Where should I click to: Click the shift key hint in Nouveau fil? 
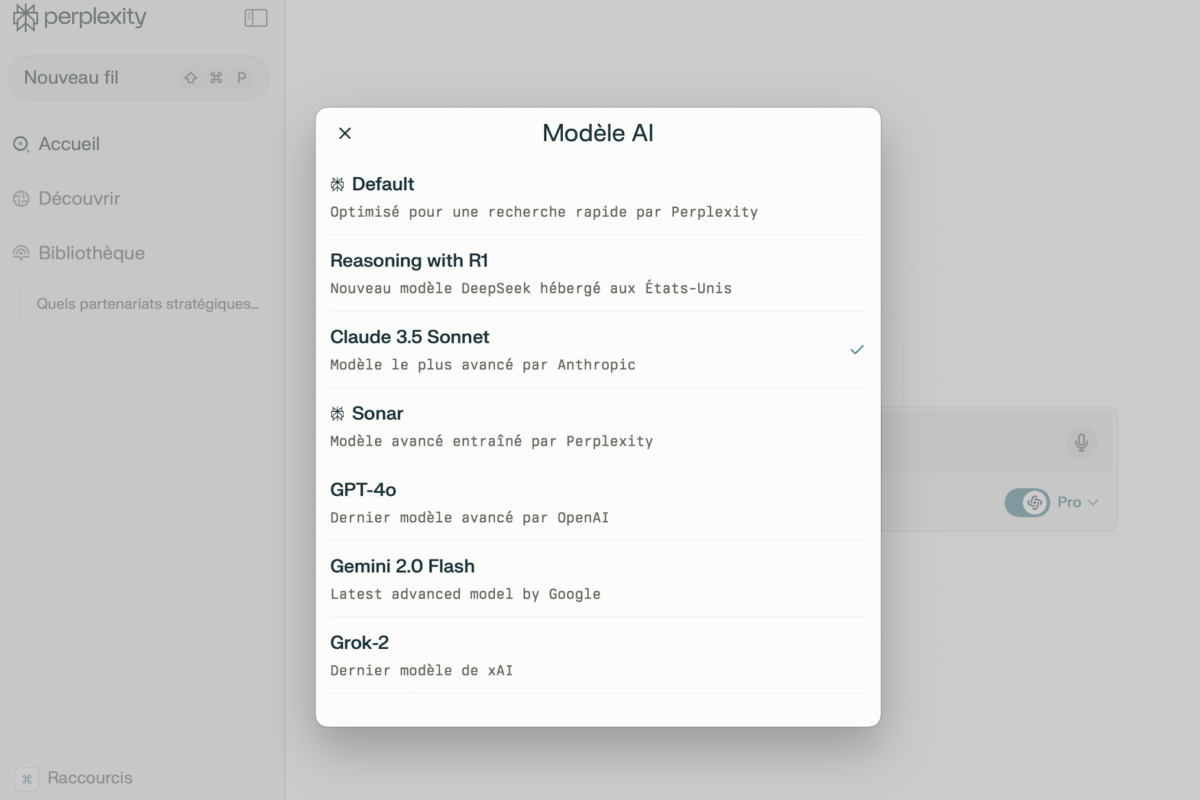[x=191, y=78]
